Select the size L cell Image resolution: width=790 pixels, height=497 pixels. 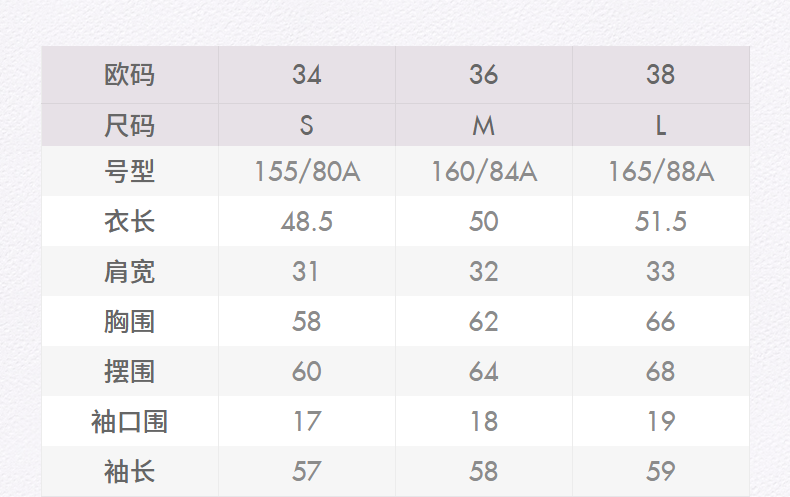click(661, 126)
